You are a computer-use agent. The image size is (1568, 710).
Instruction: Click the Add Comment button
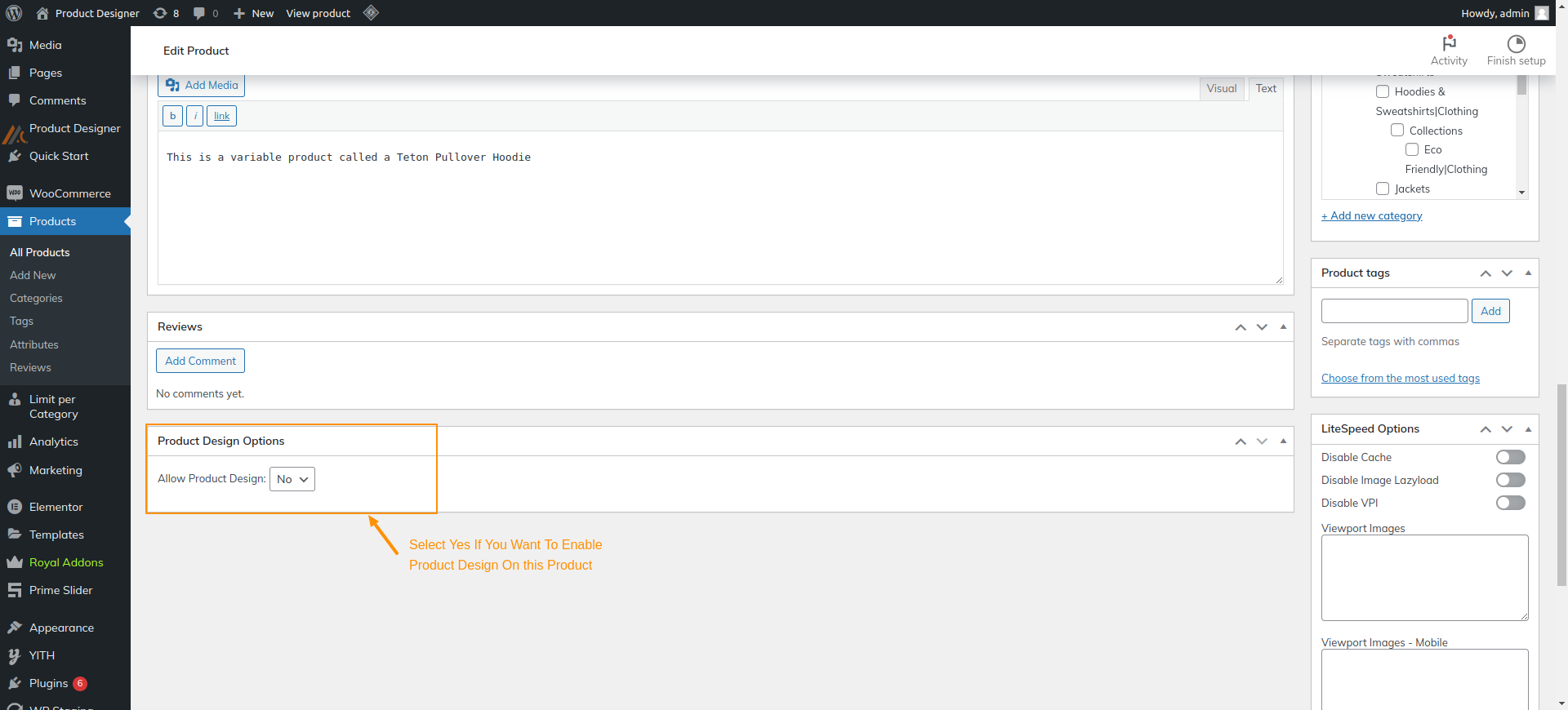200,361
